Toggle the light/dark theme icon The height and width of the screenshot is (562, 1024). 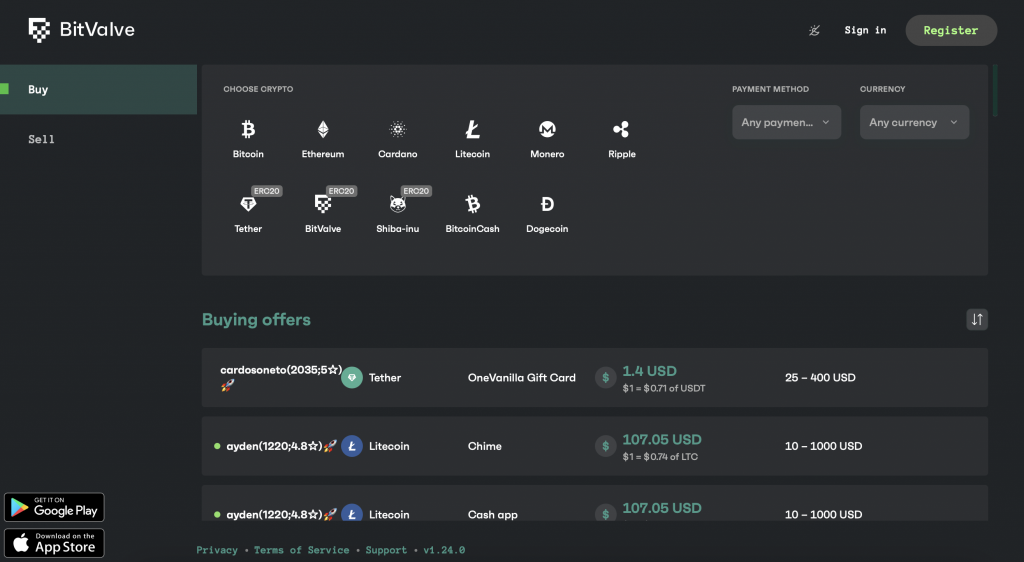click(x=814, y=30)
